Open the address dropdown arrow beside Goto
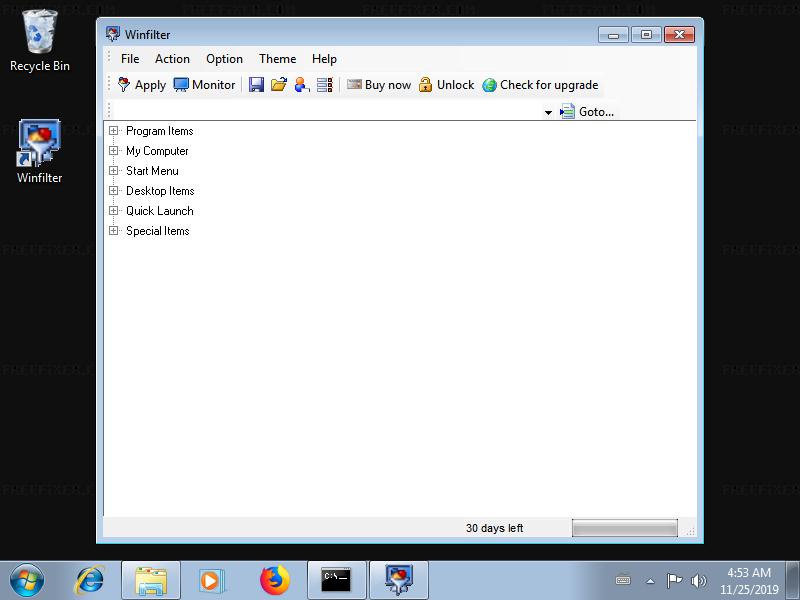The height and width of the screenshot is (600, 800). [x=548, y=112]
